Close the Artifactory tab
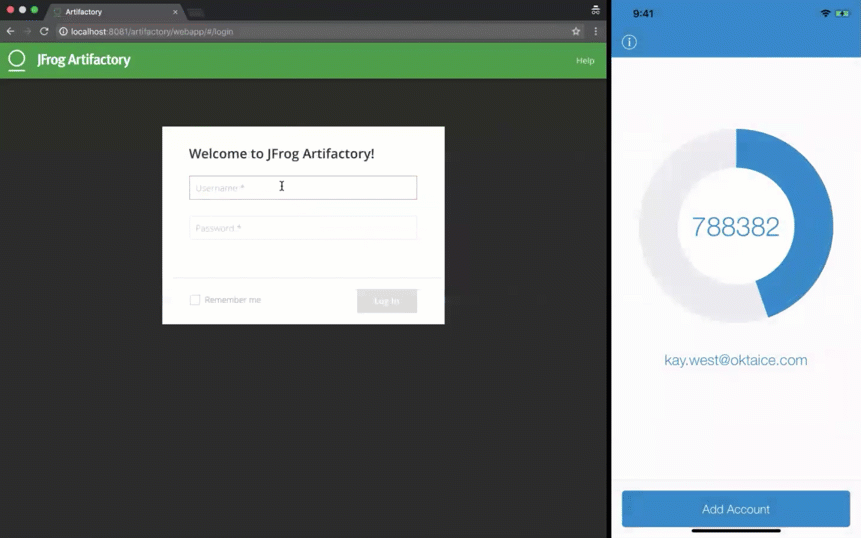The image size is (861, 538). [x=175, y=12]
